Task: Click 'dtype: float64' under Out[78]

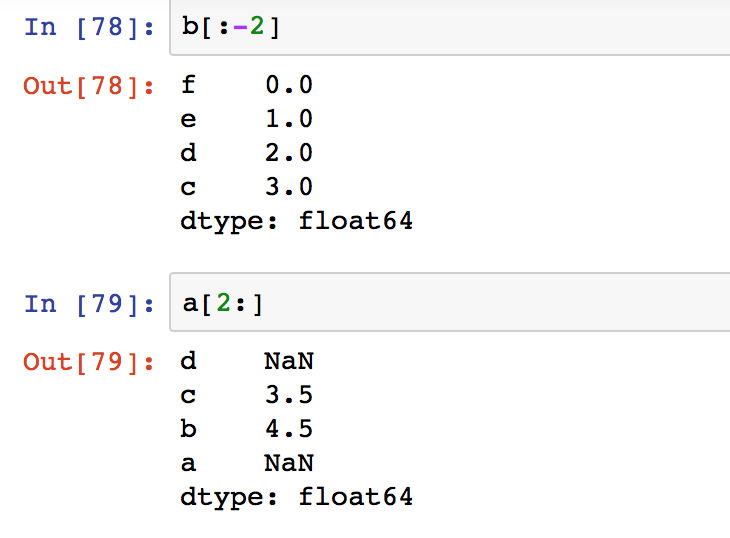Action: point(297,221)
